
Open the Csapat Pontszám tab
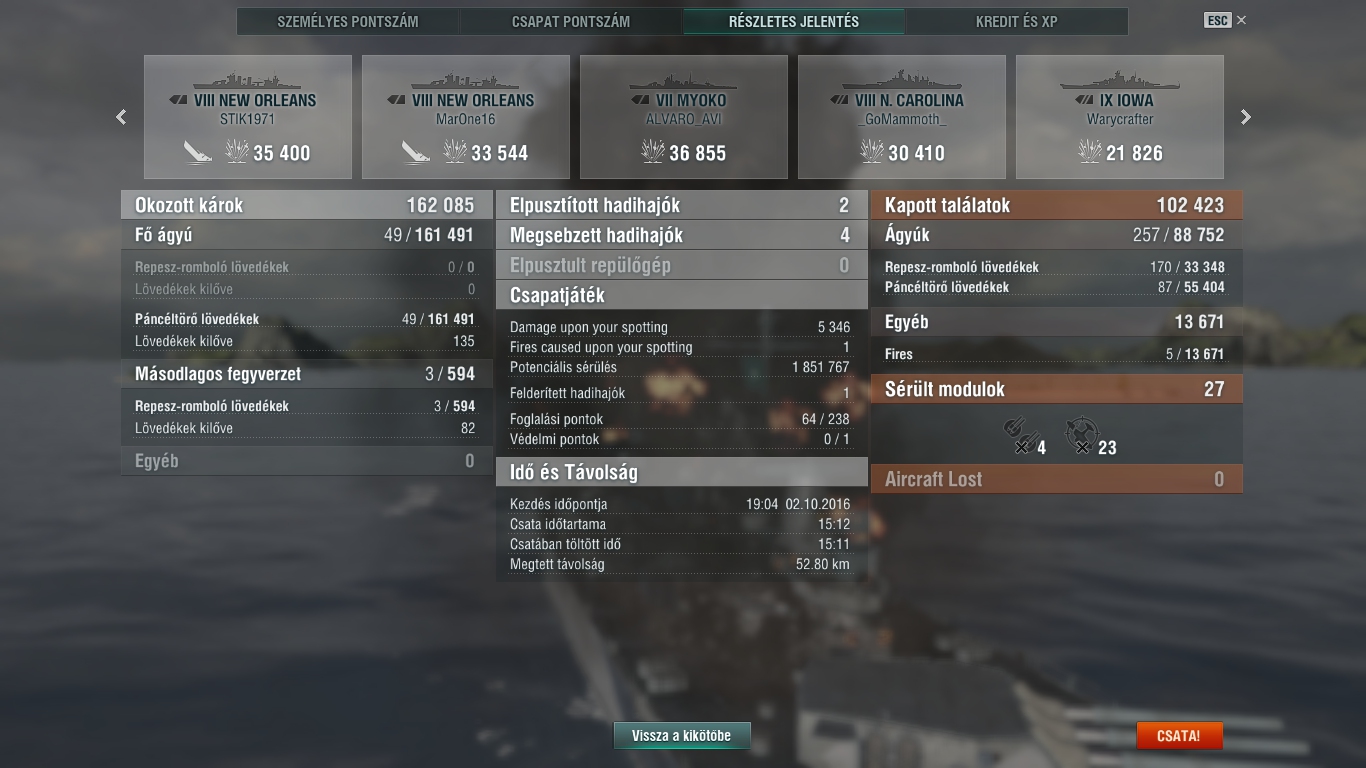tap(571, 21)
